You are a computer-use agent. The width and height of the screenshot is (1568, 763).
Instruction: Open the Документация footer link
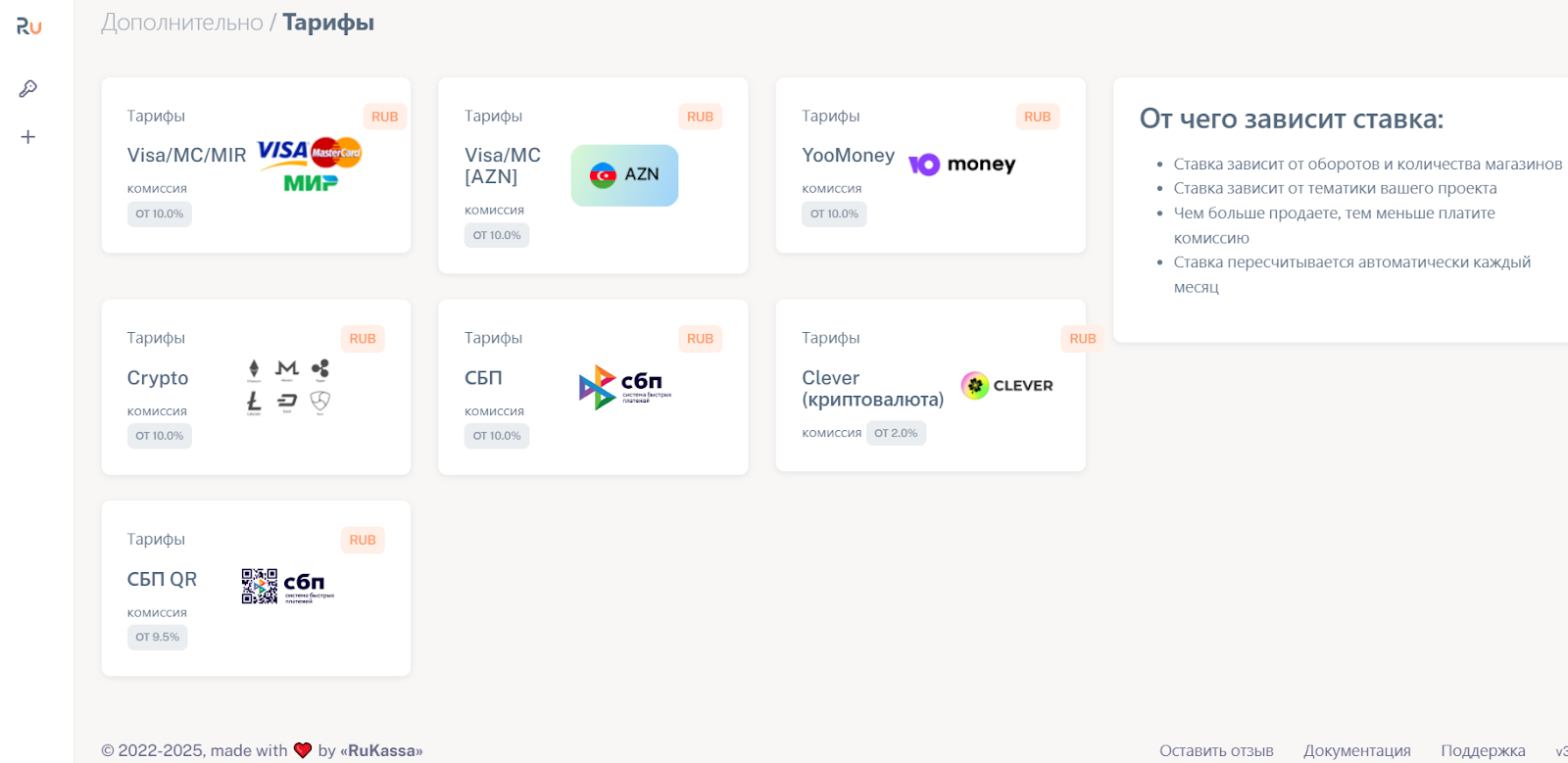[x=1356, y=750]
